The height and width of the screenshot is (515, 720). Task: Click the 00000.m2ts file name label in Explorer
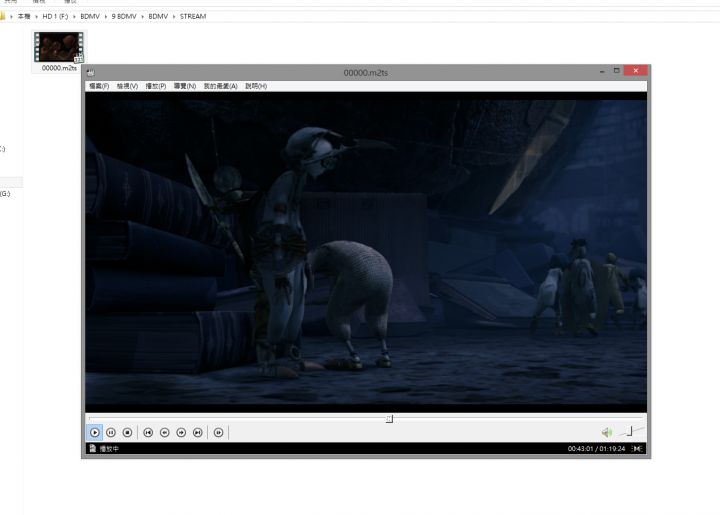point(59,68)
